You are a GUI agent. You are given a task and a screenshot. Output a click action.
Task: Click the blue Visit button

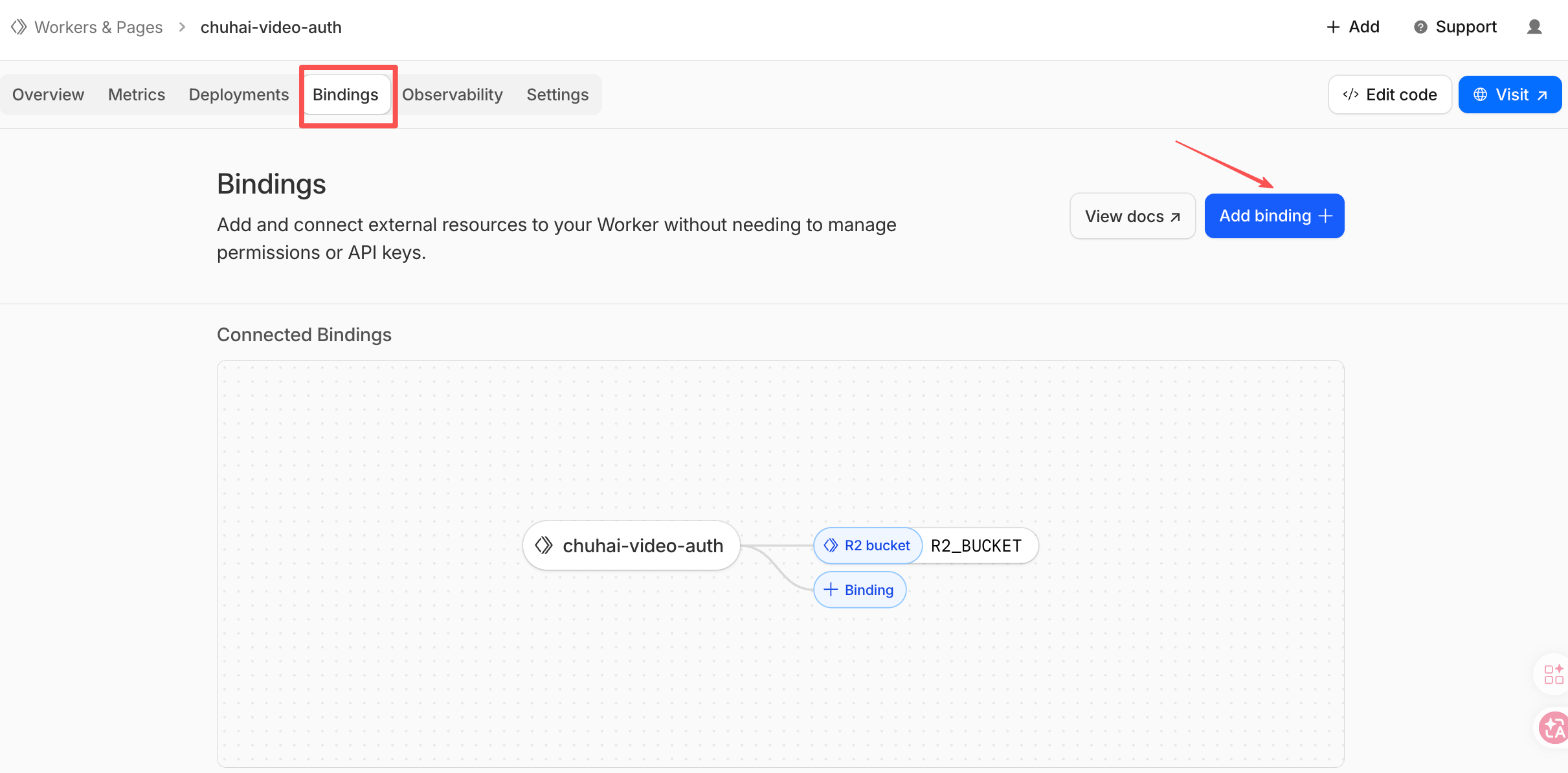coord(1510,95)
